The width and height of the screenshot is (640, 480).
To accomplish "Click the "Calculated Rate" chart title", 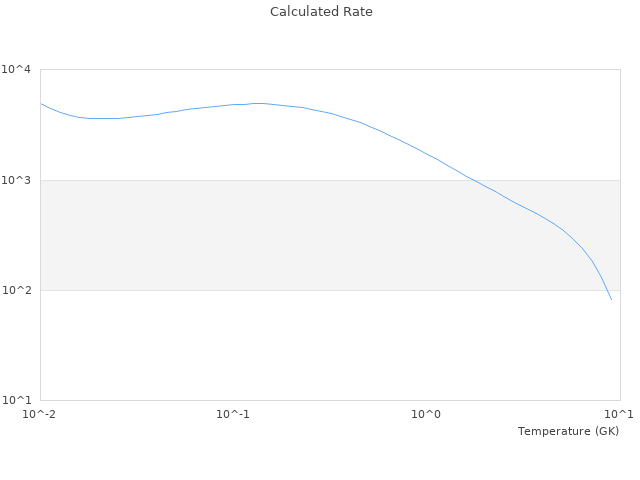I will coord(320,12).
